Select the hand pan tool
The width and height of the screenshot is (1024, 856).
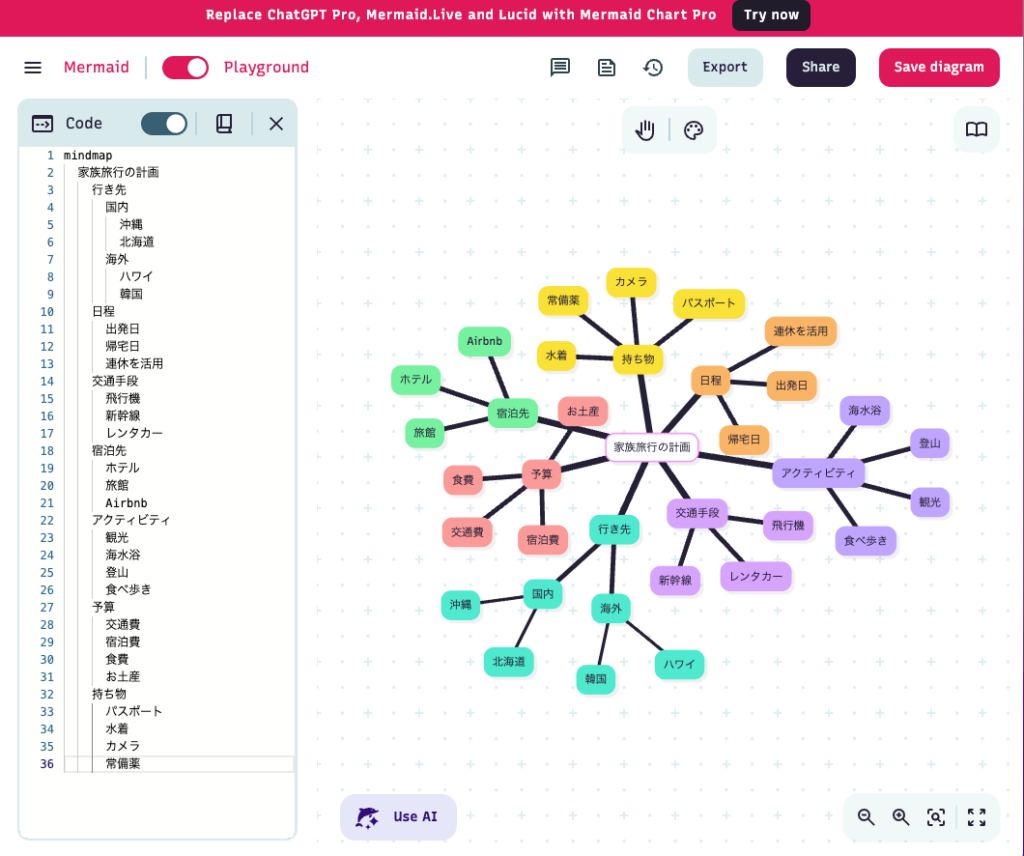[x=645, y=130]
